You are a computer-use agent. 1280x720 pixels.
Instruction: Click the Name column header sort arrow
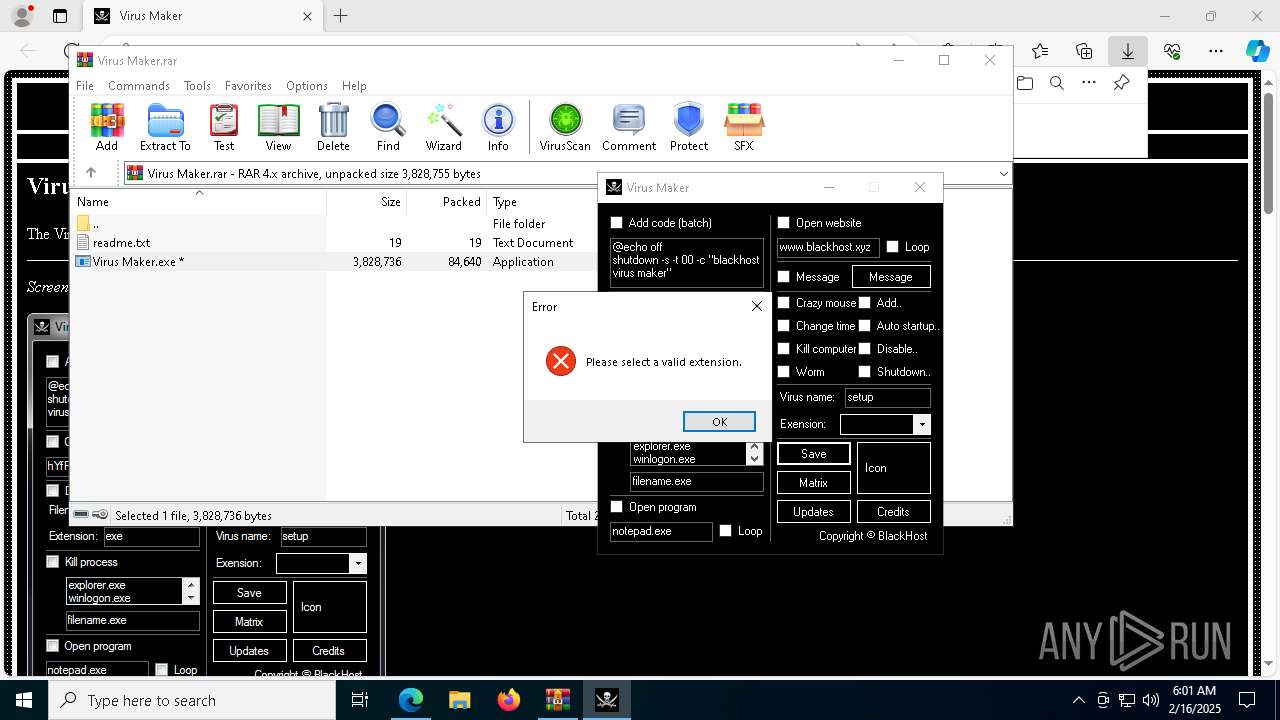(x=199, y=192)
